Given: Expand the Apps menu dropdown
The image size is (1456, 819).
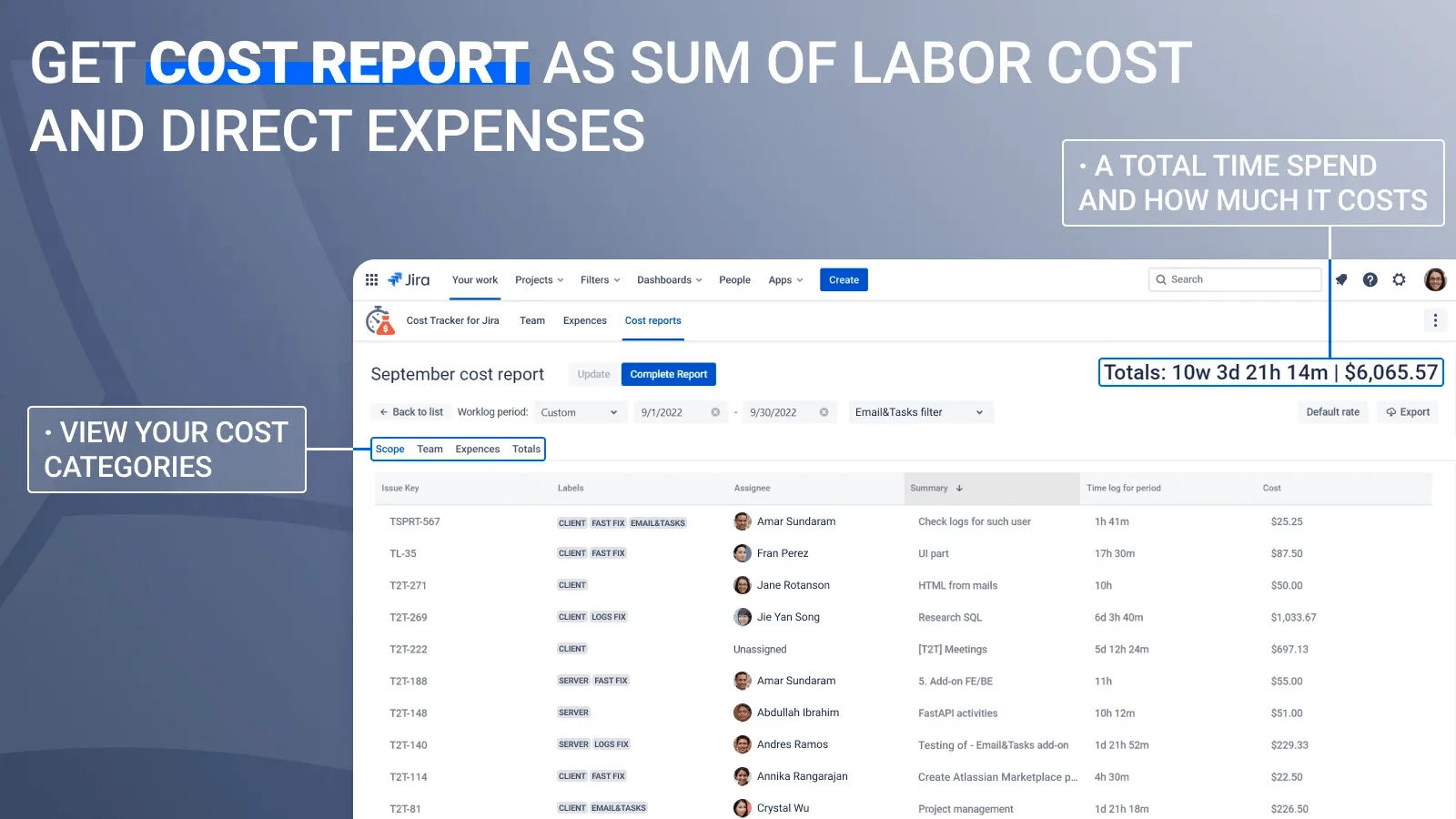Looking at the screenshot, I should coord(784,279).
